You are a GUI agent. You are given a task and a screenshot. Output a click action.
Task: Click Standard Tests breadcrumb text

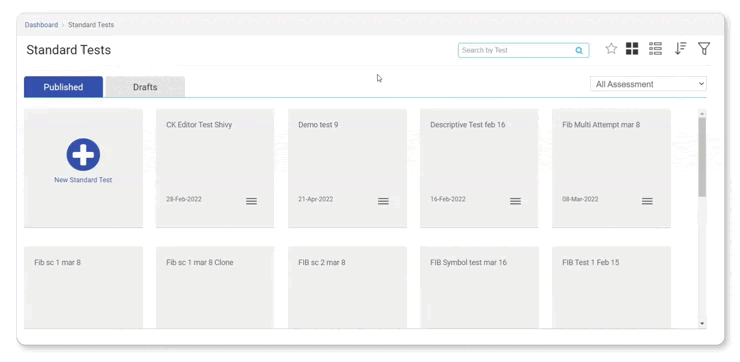click(91, 25)
